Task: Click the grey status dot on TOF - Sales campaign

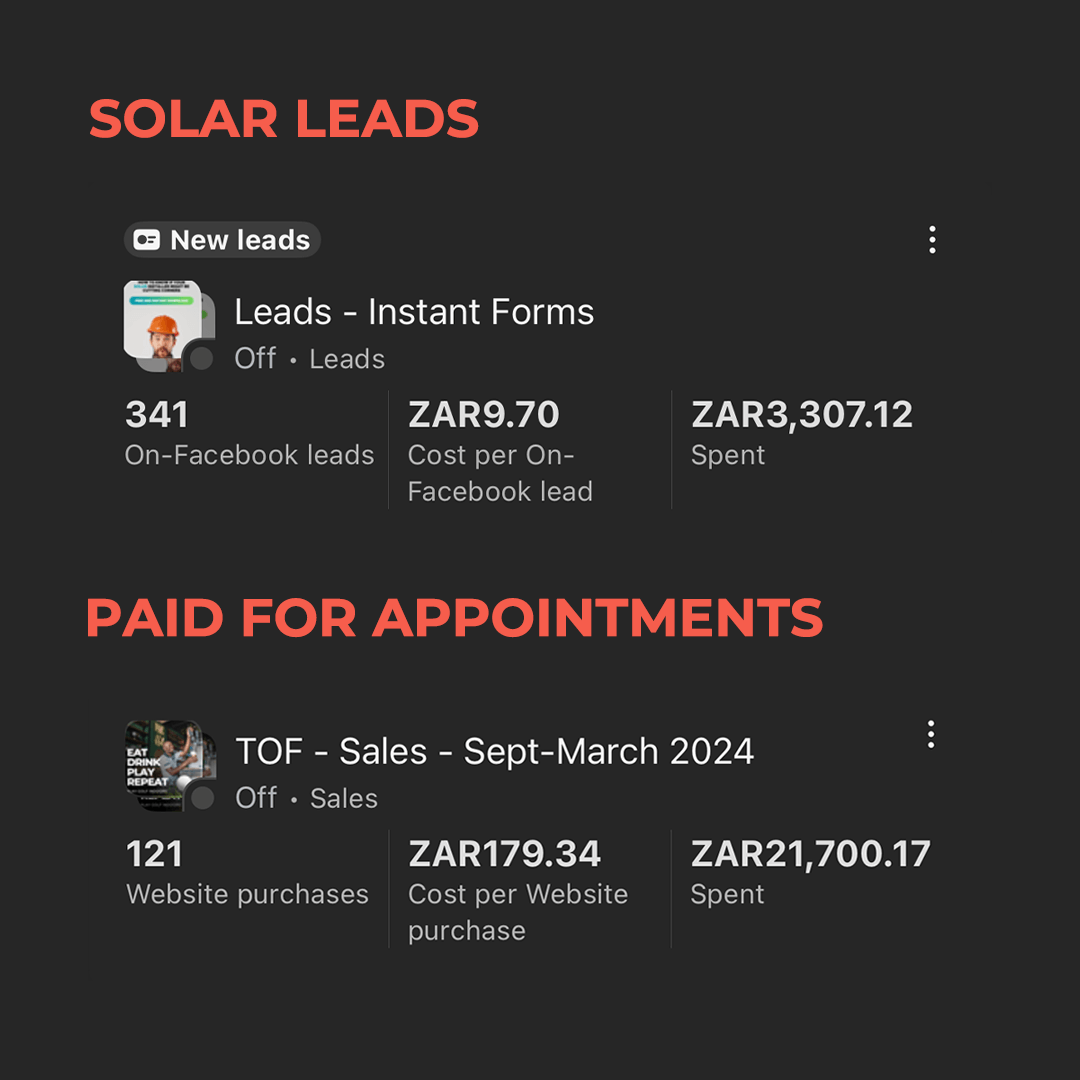Action: click(x=203, y=797)
